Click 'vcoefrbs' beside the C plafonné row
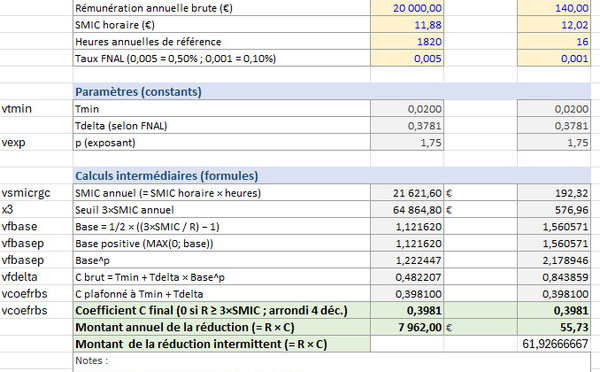 [x=36, y=294]
